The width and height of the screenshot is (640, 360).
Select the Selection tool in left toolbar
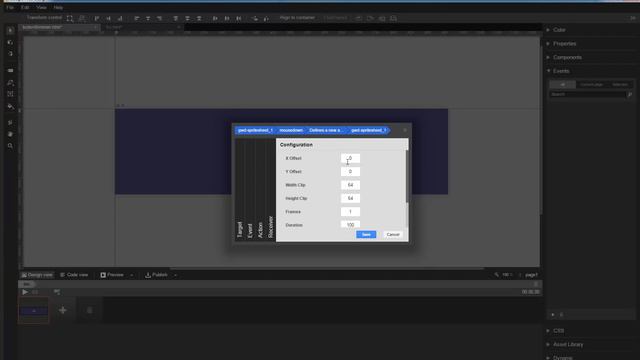click(x=11, y=30)
